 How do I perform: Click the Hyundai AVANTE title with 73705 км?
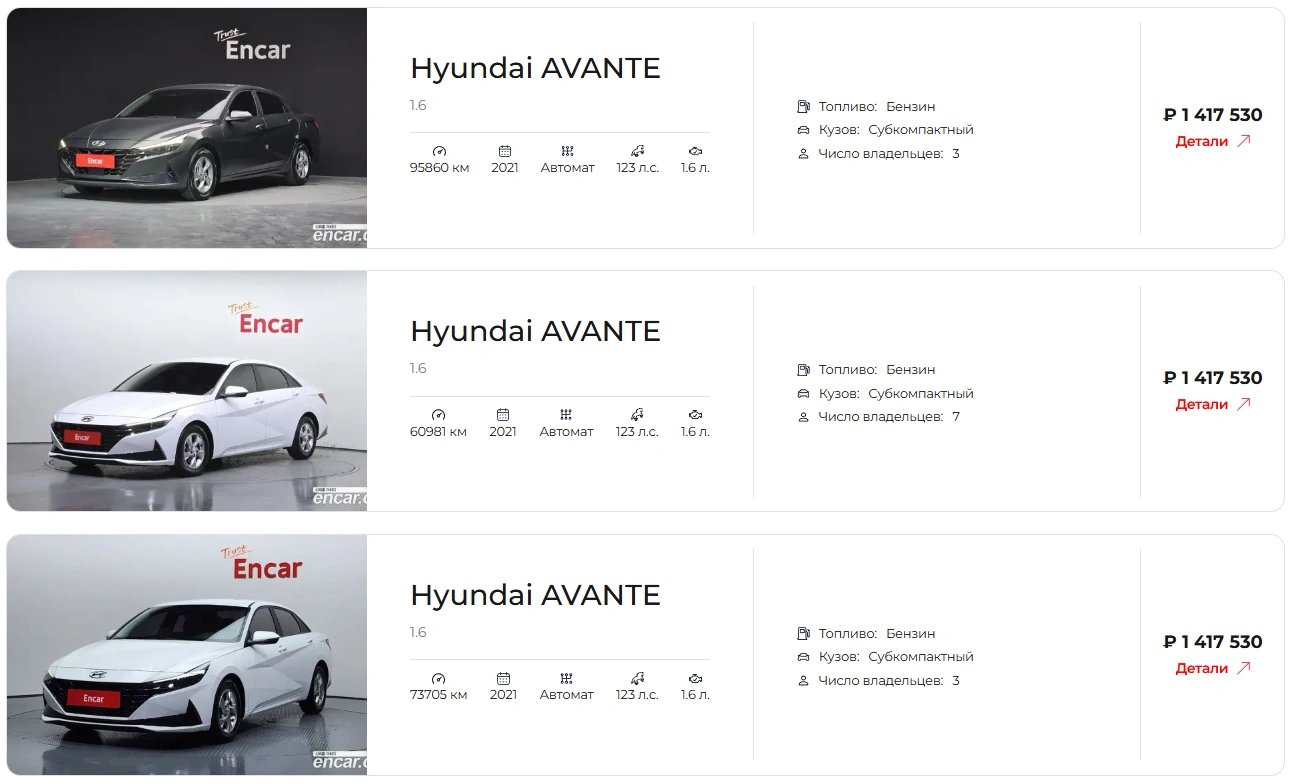(535, 595)
